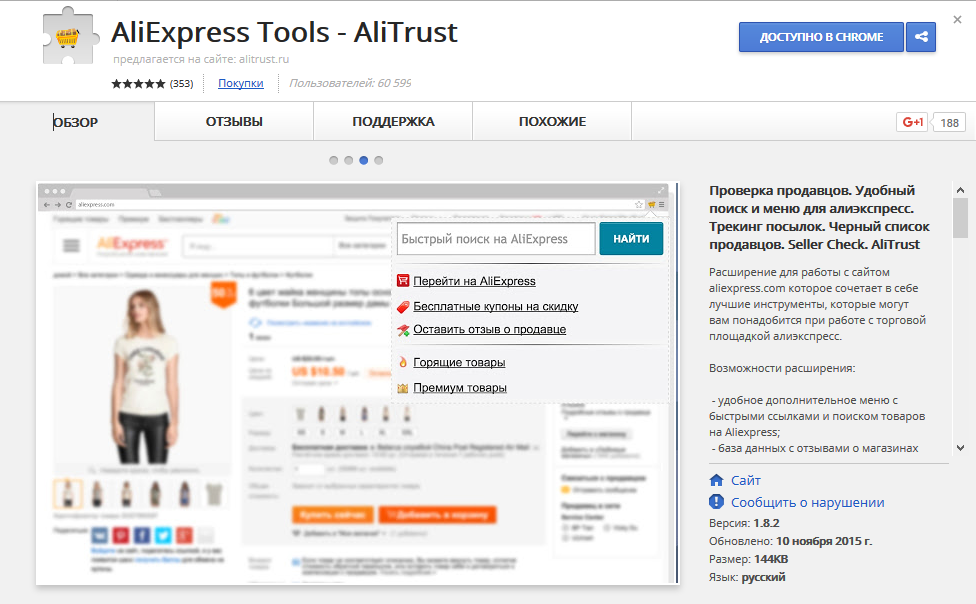976x604 pixels.
Task: Click the description scrollbar thumb
Action: [960, 218]
